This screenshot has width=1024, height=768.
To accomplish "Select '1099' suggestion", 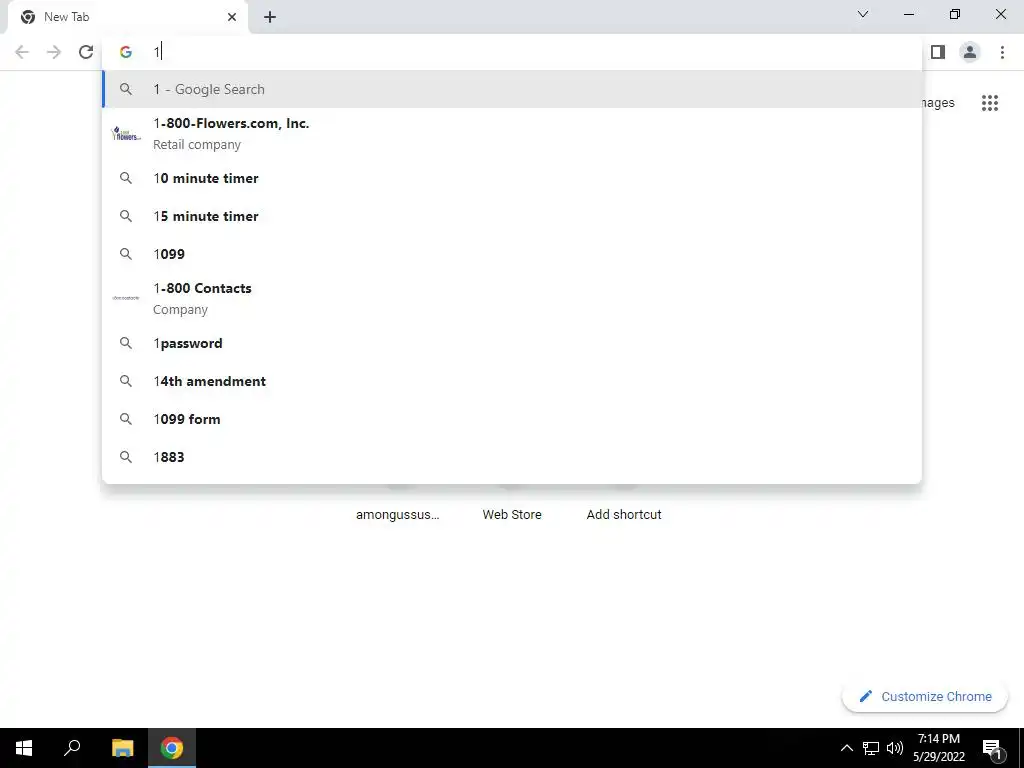I will coord(512,254).
